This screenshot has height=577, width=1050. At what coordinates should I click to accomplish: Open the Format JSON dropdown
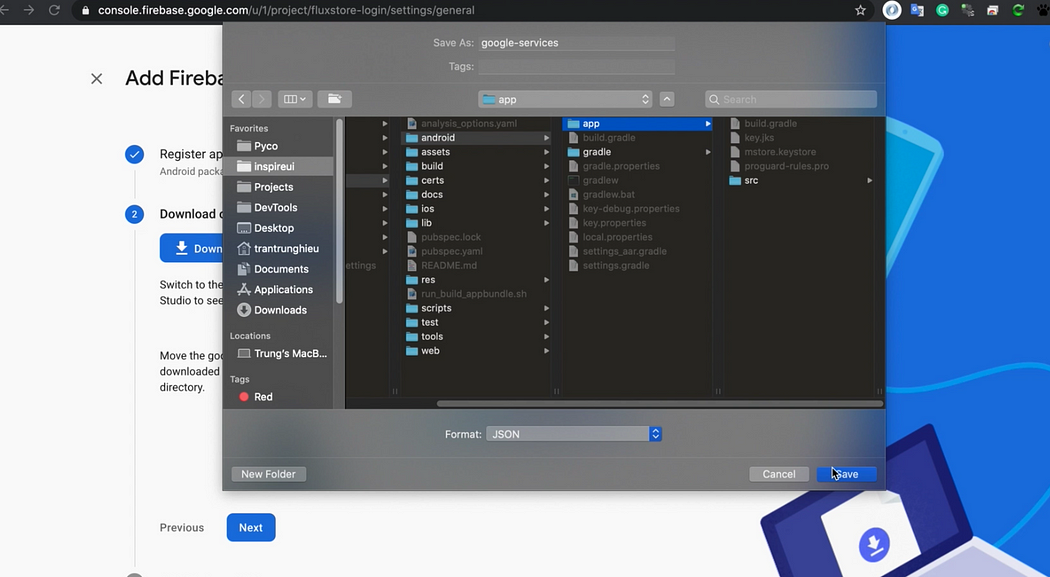click(x=574, y=434)
